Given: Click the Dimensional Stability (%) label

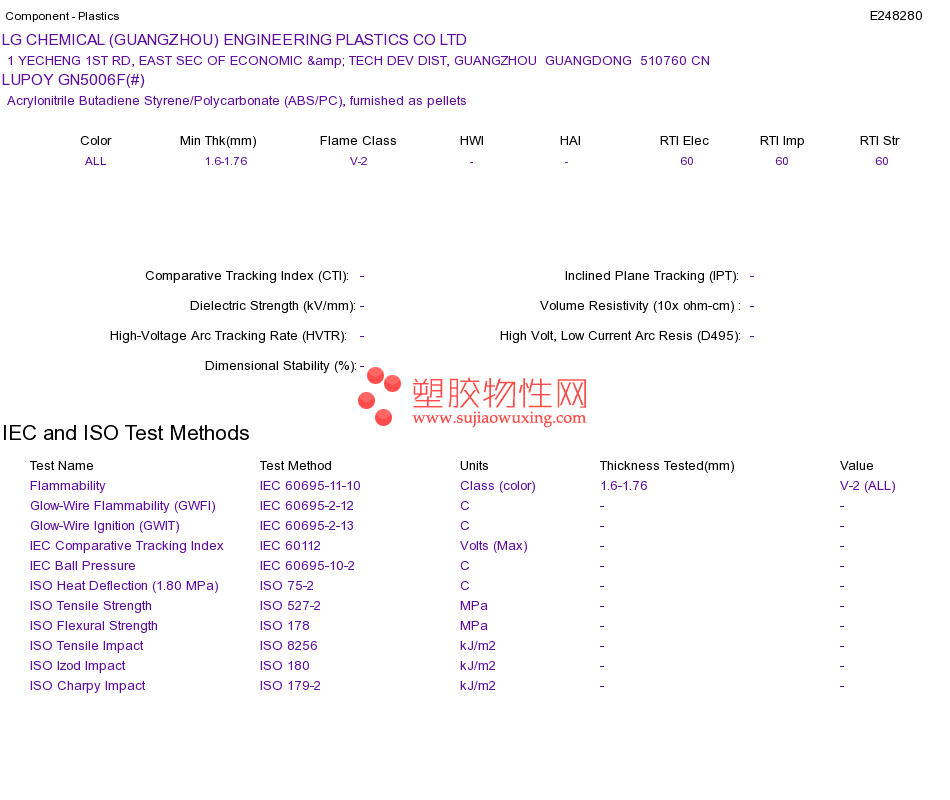Looking at the screenshot, I should click(281, 366).
